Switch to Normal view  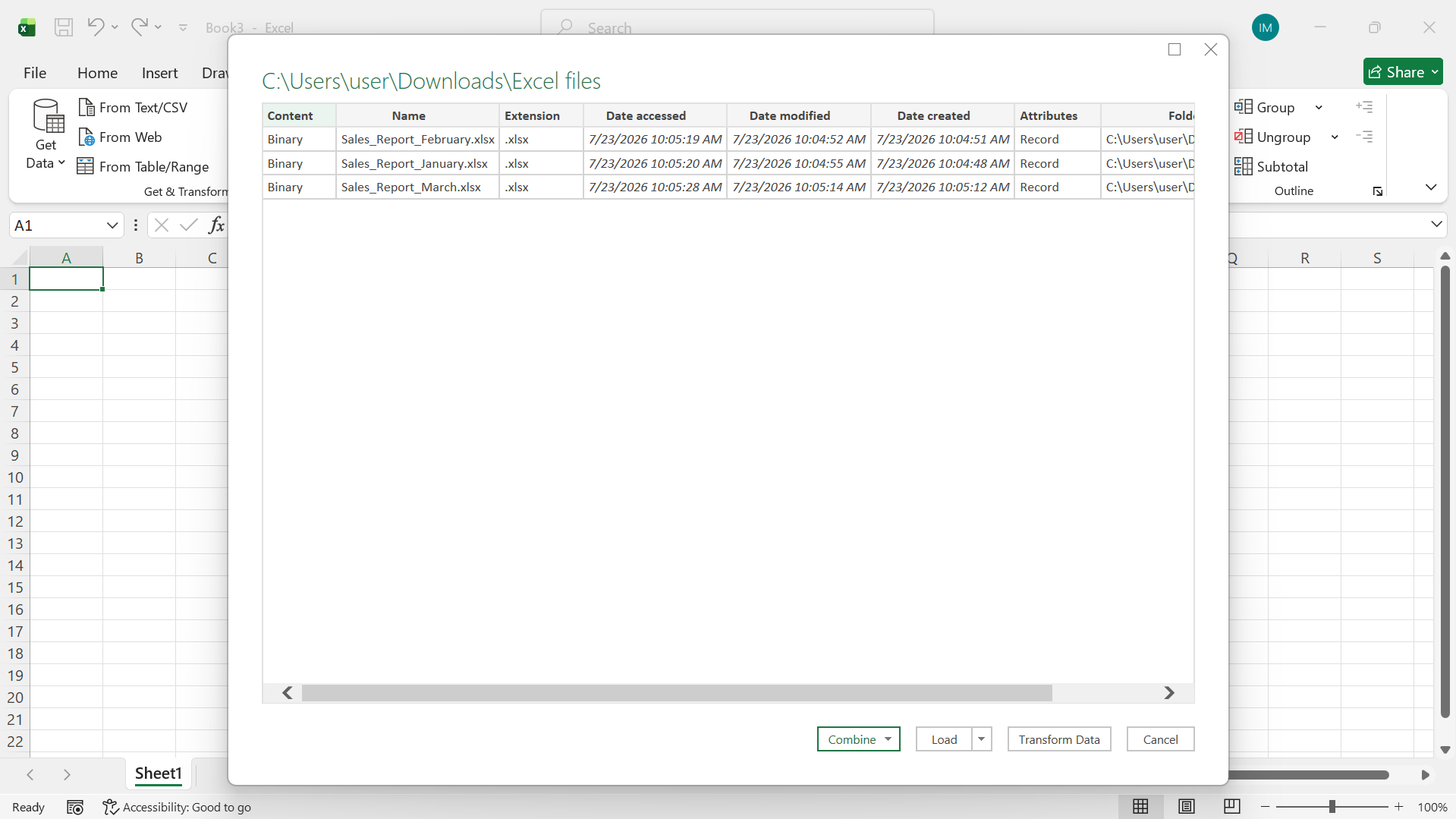pos(1140,807)
